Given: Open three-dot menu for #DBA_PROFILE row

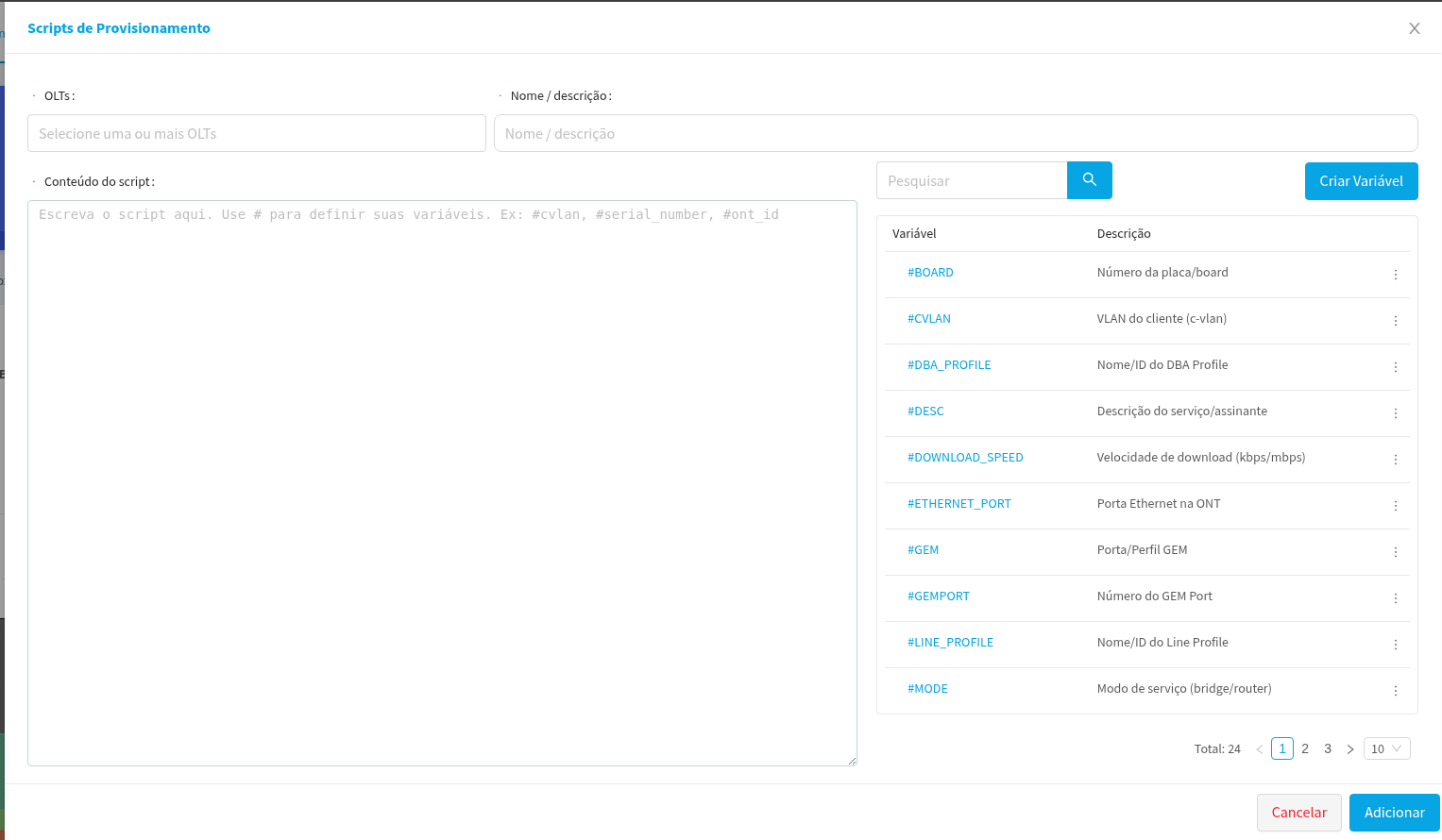Looking at the screenshot, I should click(1395, 366).
